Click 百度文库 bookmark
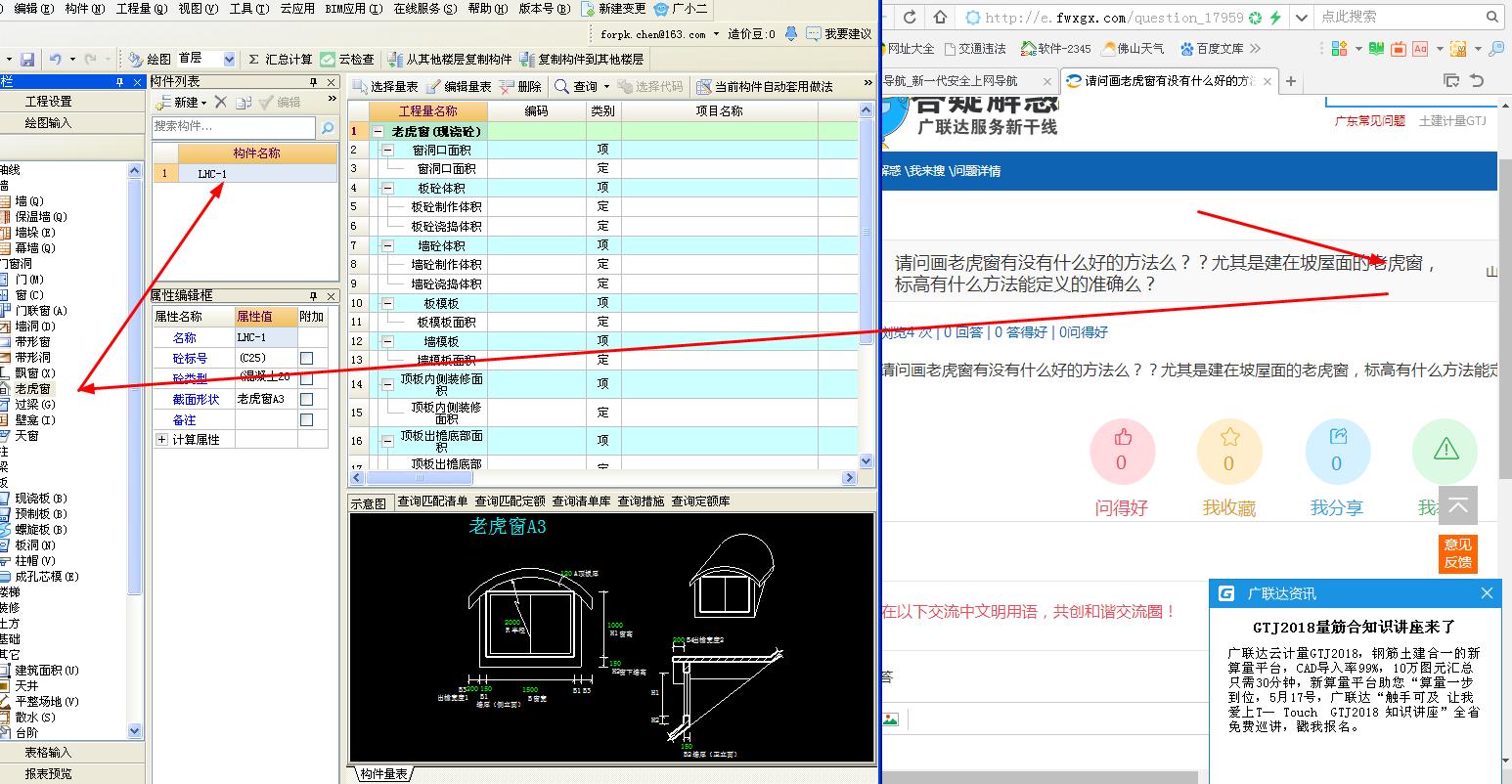Viewport: 1512px width, 784px height. (1212, 48)
